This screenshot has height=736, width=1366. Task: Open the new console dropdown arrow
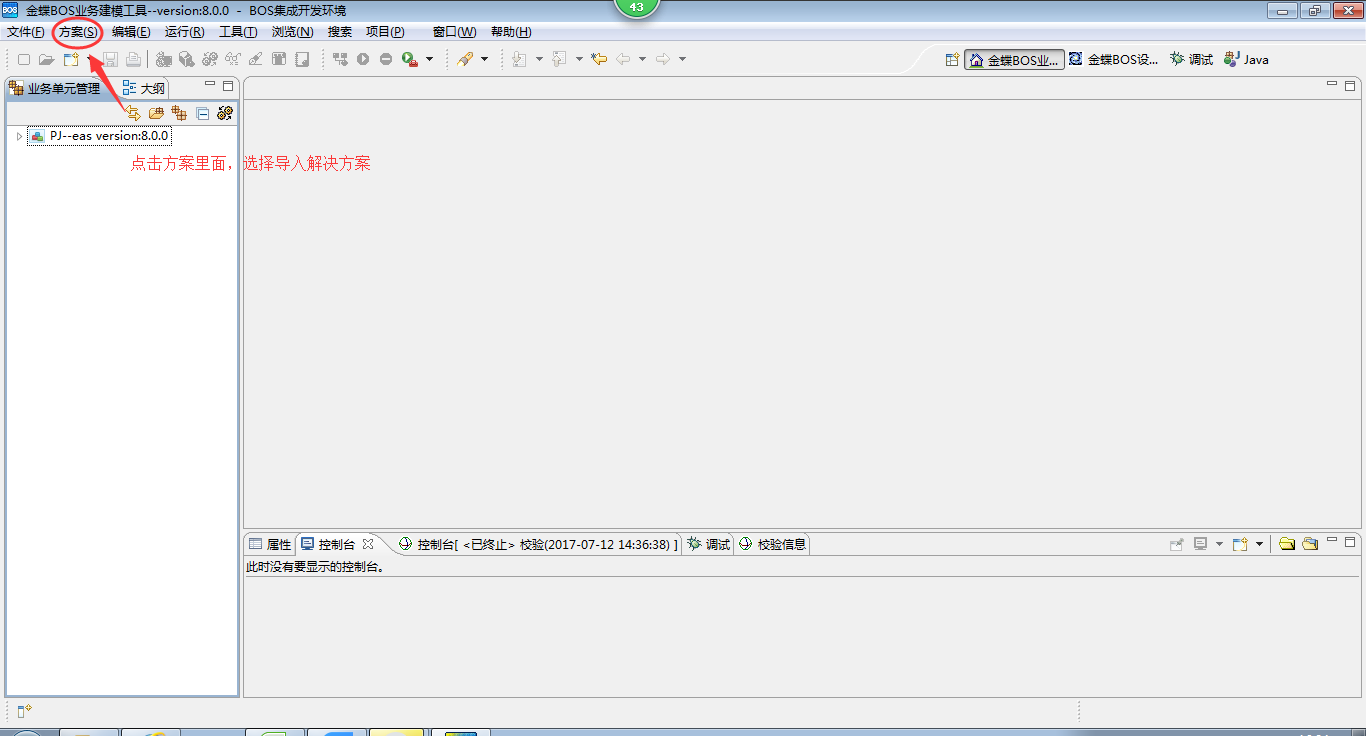click(x=1260, y=544)
